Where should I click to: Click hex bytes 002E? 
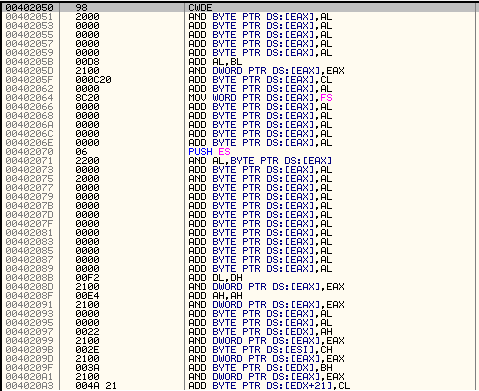tap(87, 350)
